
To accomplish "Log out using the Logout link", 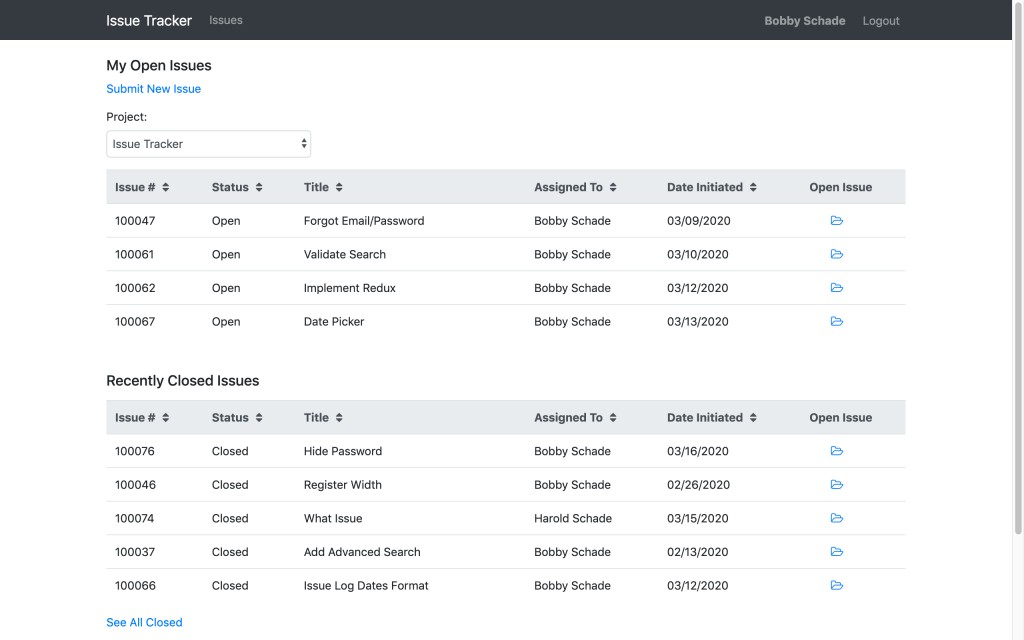I will pyautogui.click(x=880, y=21).
